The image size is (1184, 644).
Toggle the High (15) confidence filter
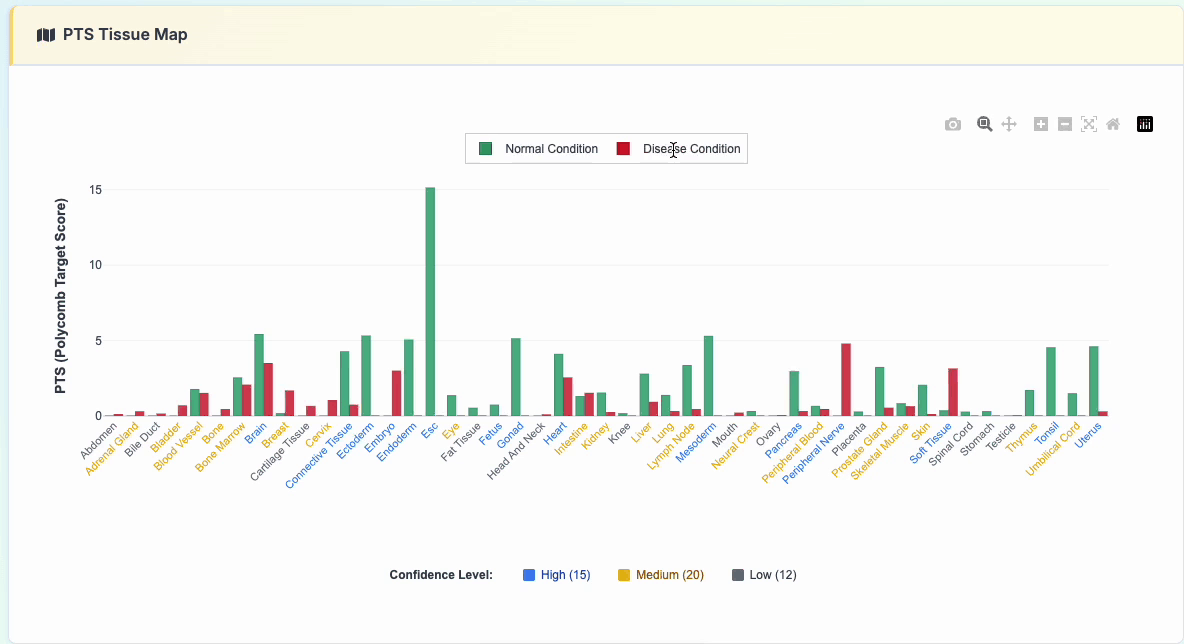(556, 575)
